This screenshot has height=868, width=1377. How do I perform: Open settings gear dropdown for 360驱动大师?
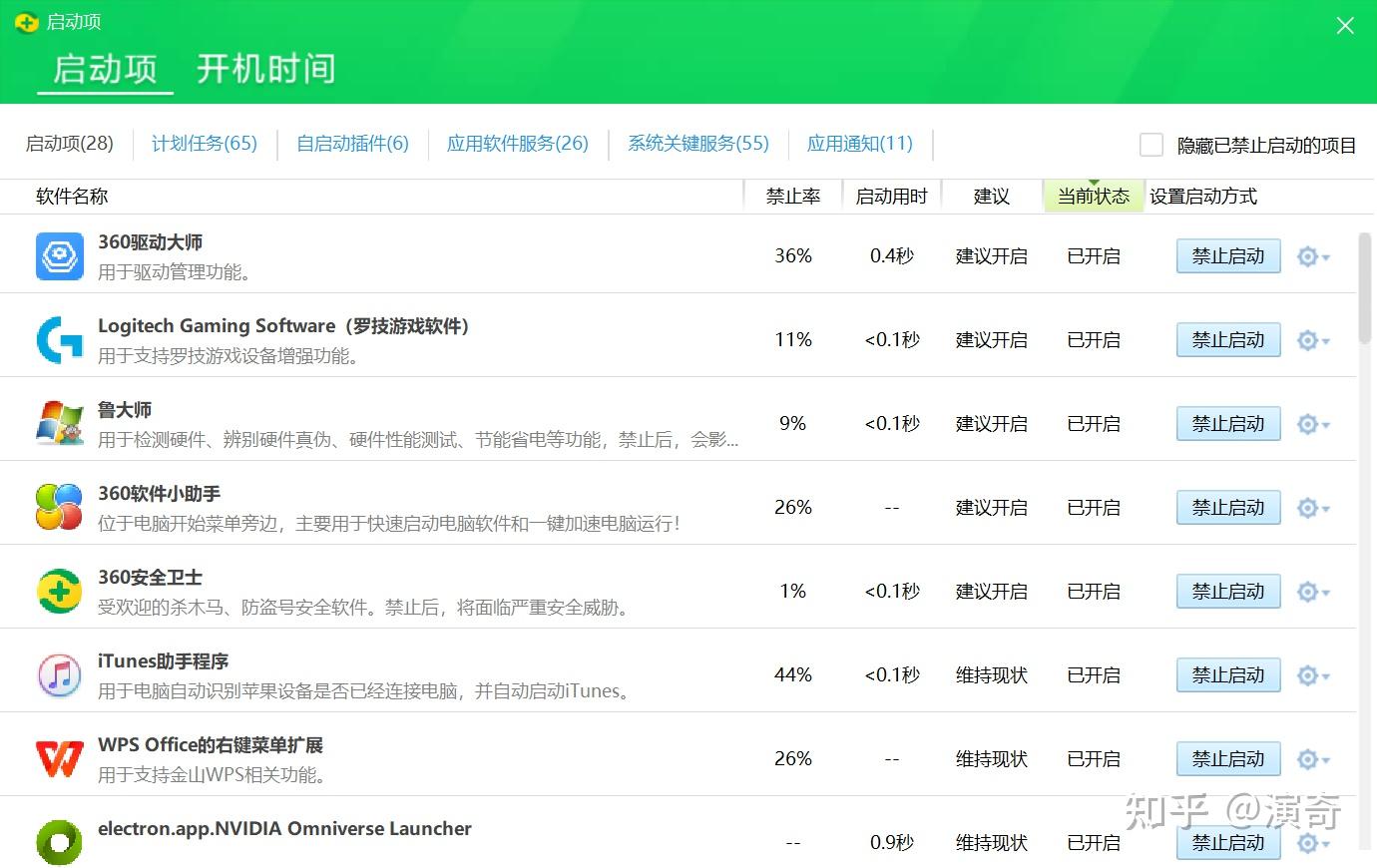(1313, 257)
